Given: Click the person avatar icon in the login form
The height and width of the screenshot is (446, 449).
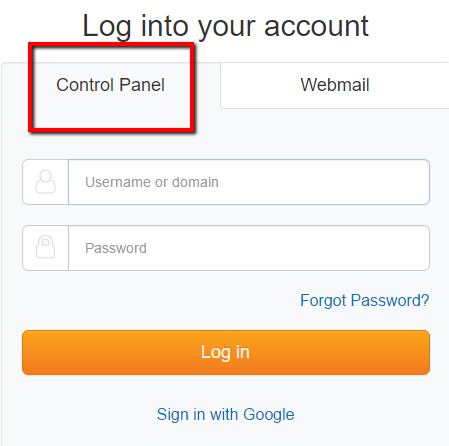Looking at the screenshot, I should (x=45, y=182).
